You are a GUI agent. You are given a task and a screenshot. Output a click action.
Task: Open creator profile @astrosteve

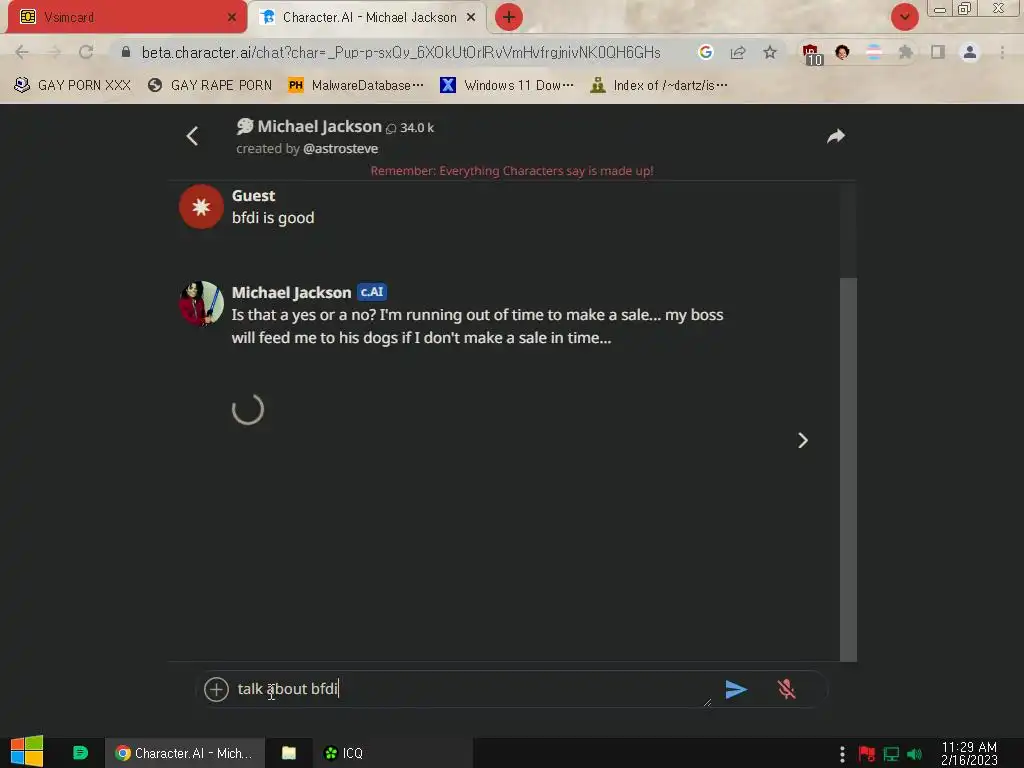click(x=340, y=149)
